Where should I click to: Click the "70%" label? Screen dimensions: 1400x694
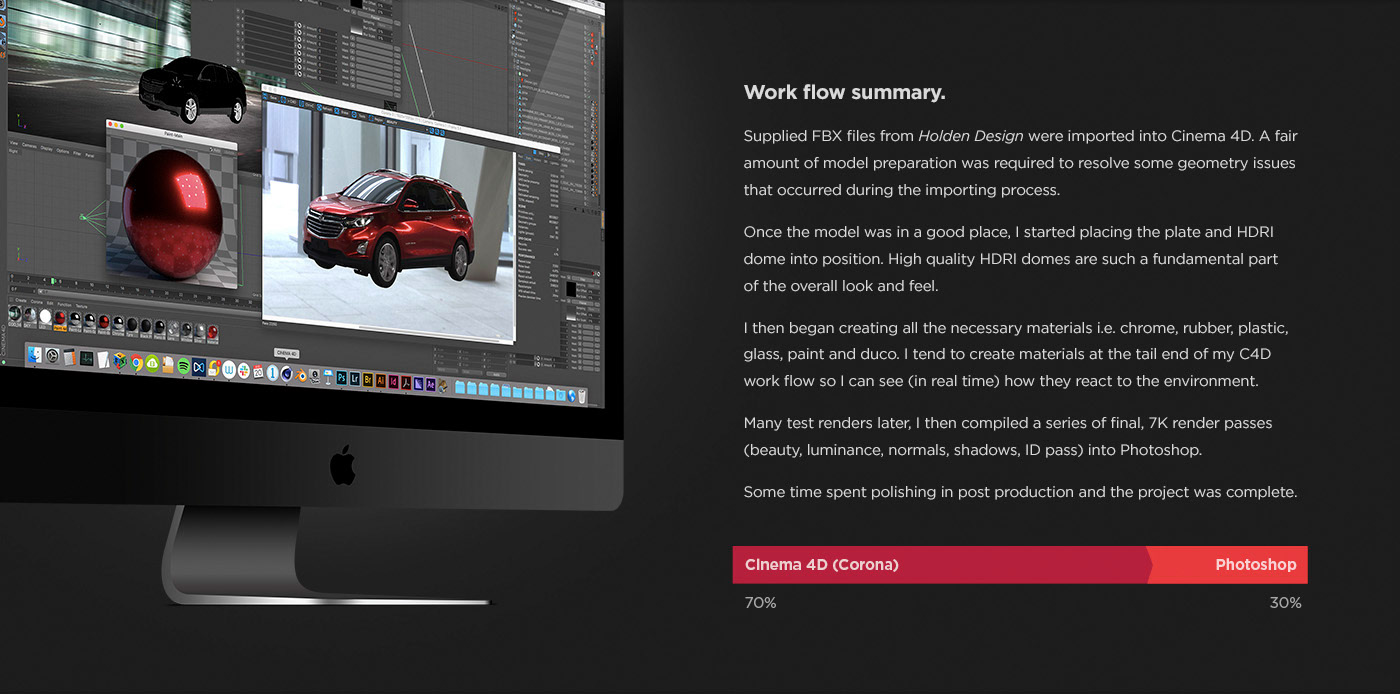point(760,603)
